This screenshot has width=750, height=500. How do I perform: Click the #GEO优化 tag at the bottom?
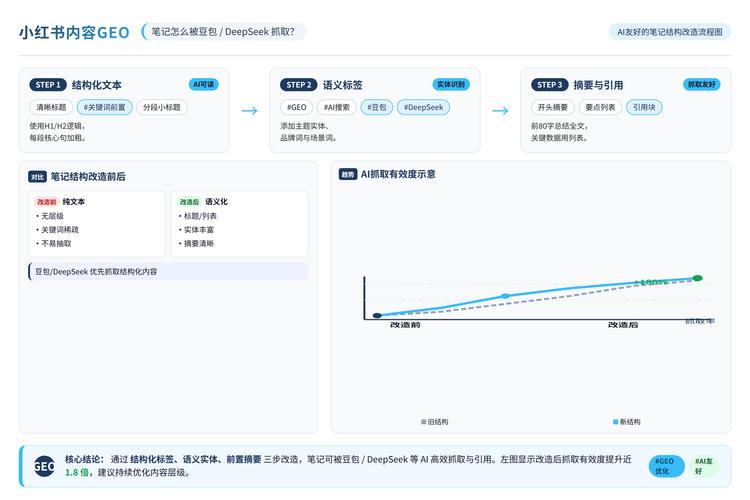point(666,466)
